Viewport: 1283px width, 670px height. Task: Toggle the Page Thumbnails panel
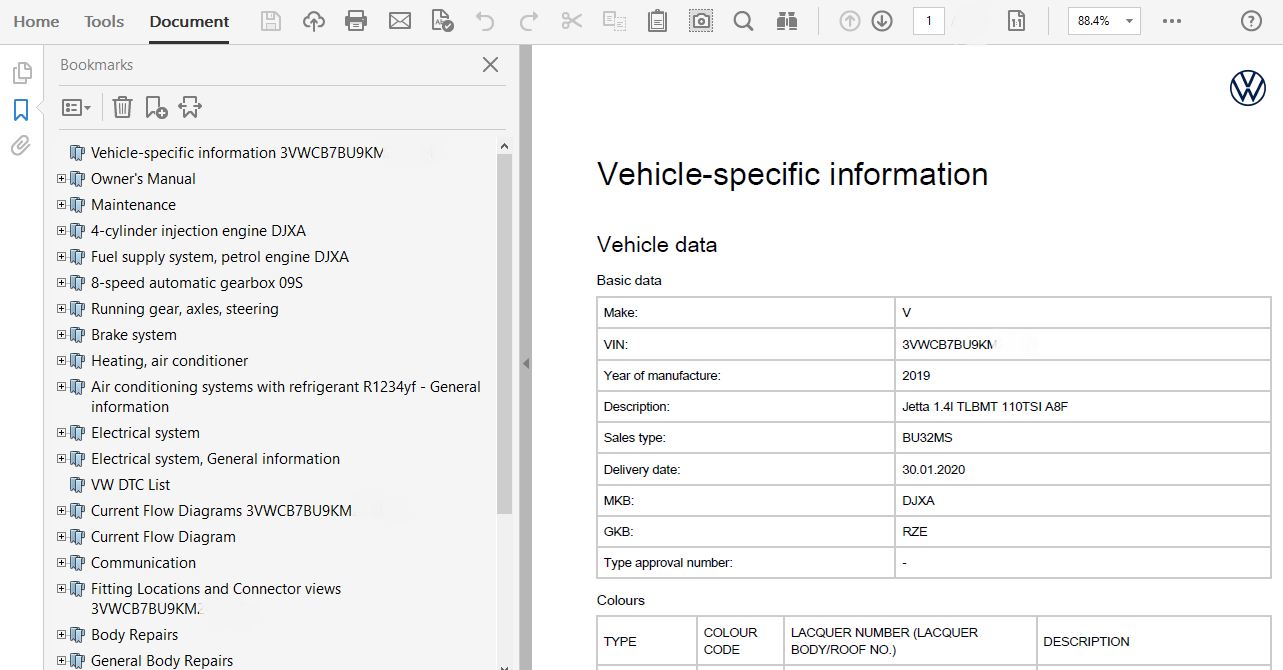(x=21, y=73)
